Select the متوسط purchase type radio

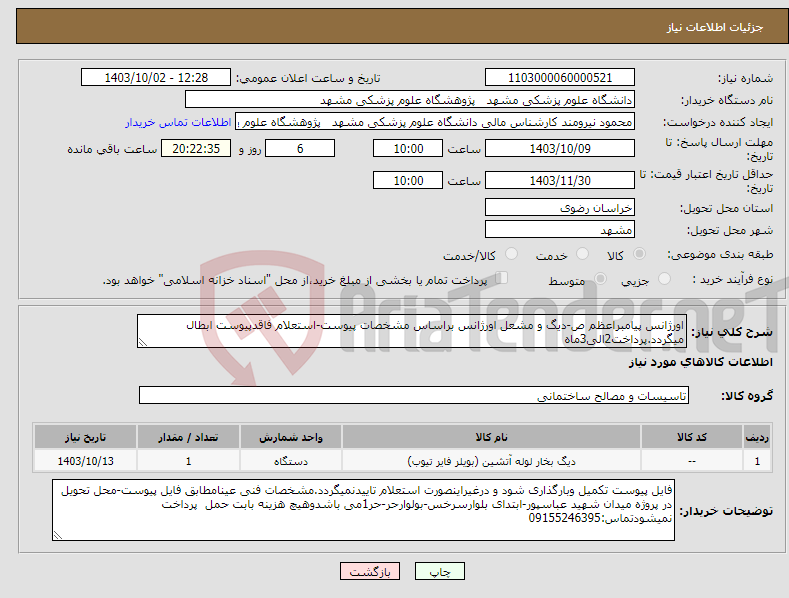pyautogui.click(x=600, y=278)
